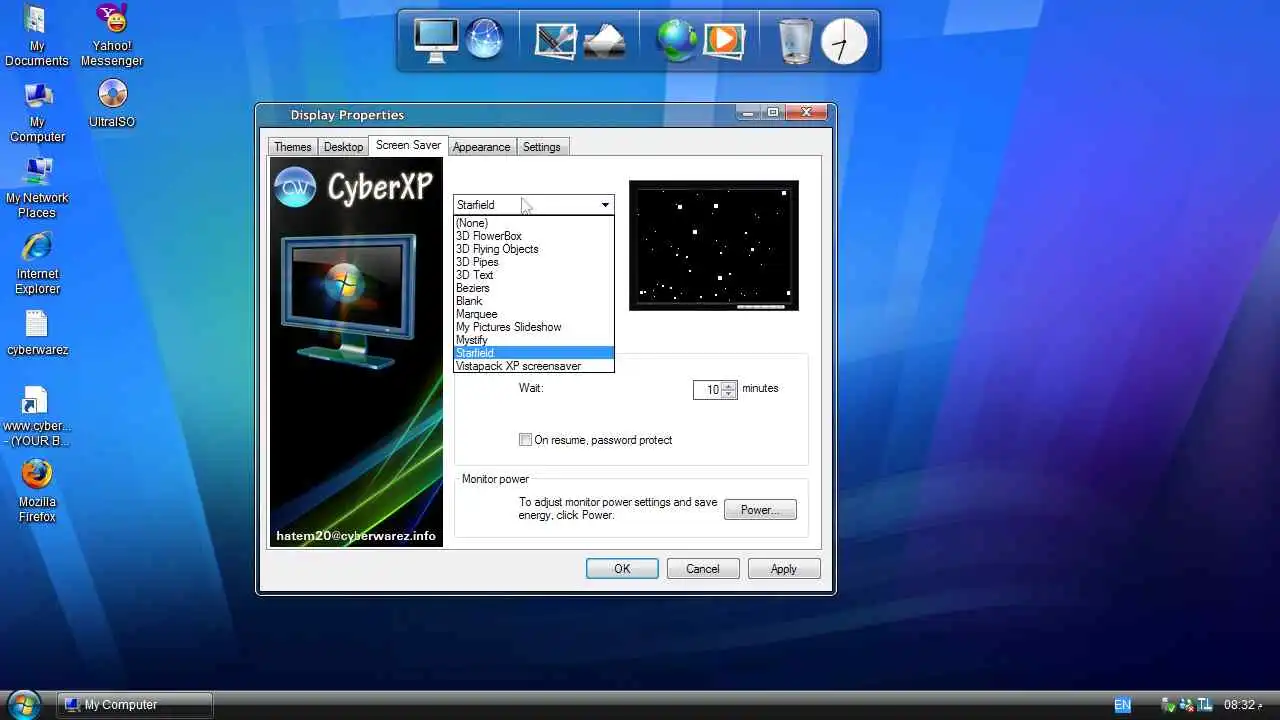
Task: Switch to the Desktop tab
Action: tap(343, 147)
